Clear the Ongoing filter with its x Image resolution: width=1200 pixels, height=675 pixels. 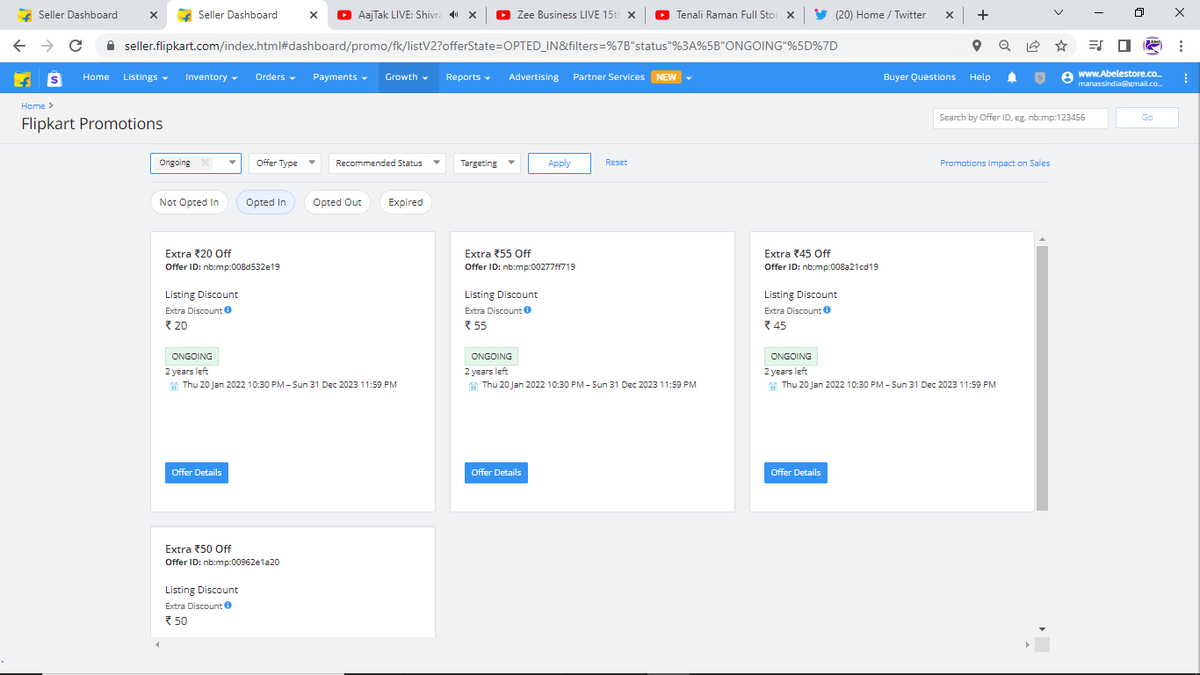[x=205, y=163]
